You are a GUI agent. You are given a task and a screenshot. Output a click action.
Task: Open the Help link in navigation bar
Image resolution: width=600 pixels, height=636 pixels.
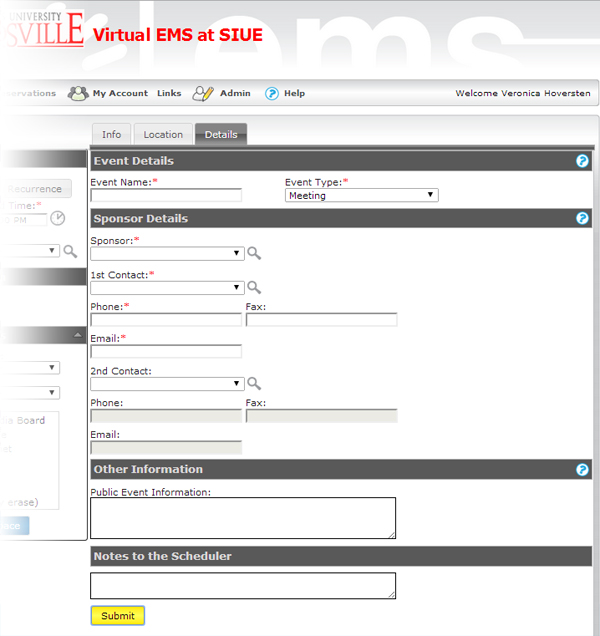click(293, 94)
